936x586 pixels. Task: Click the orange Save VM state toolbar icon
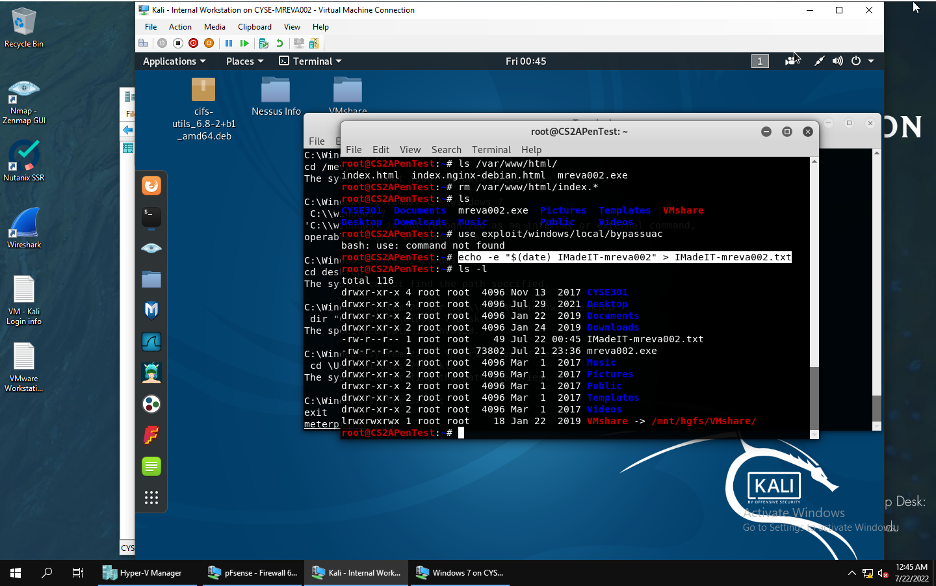209,43
